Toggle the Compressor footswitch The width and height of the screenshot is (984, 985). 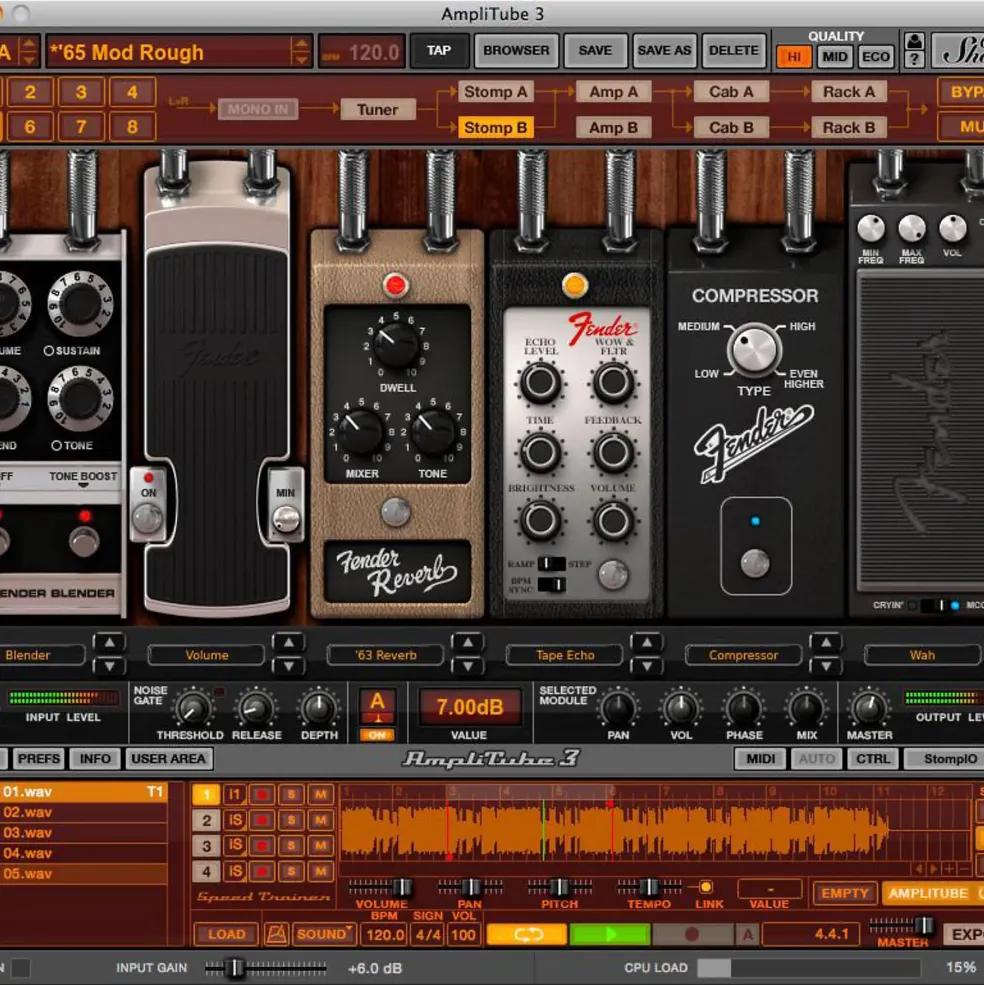click(x=755, y=563)
